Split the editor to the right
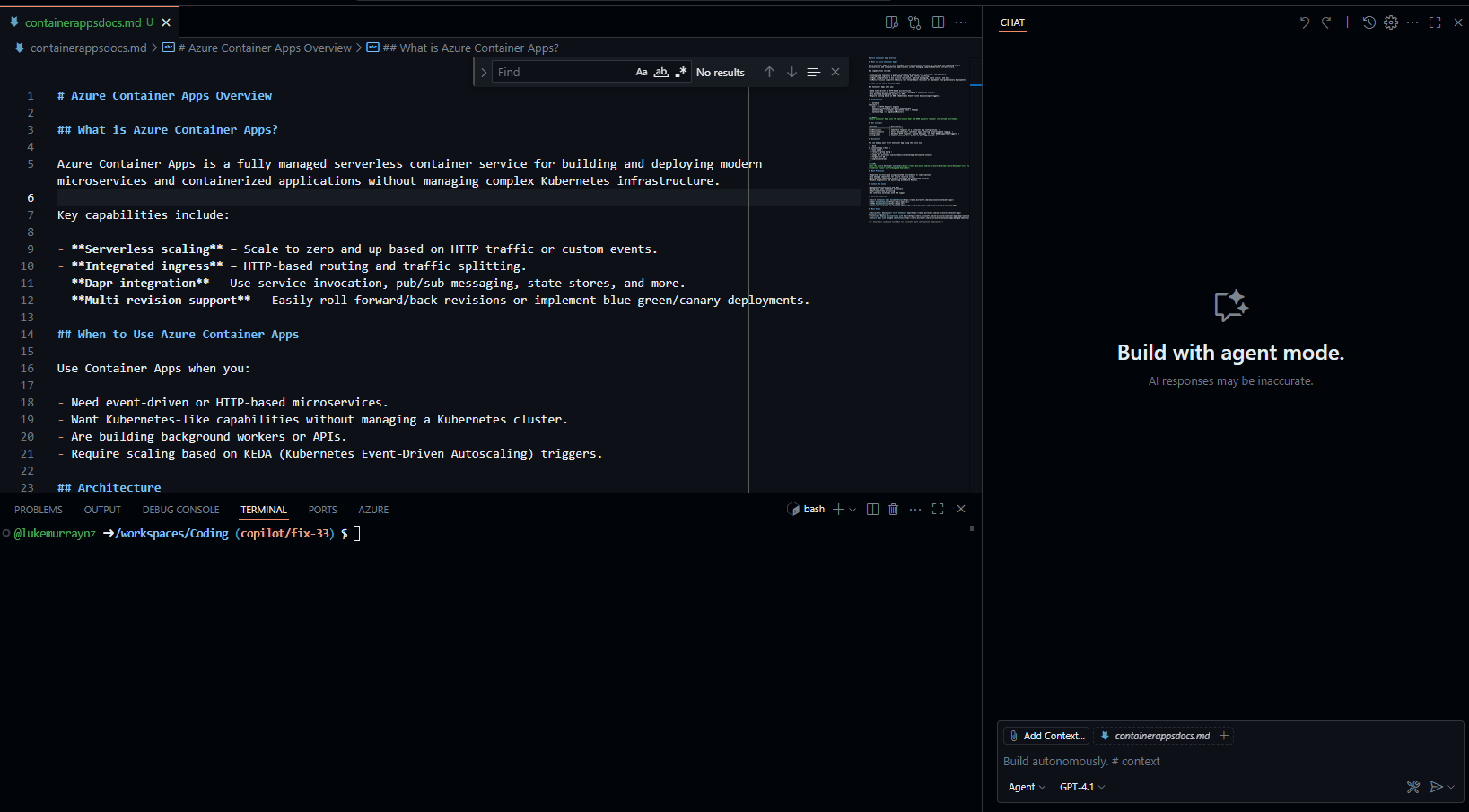Image resolution: width=1469 pixels, height=812 pixels. 938,22
